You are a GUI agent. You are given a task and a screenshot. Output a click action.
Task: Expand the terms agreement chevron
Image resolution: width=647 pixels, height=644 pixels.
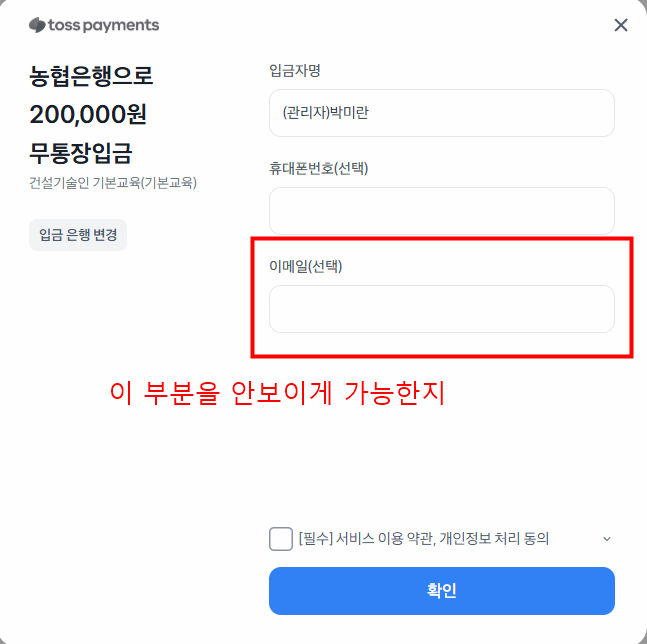[x=606, y=539]
